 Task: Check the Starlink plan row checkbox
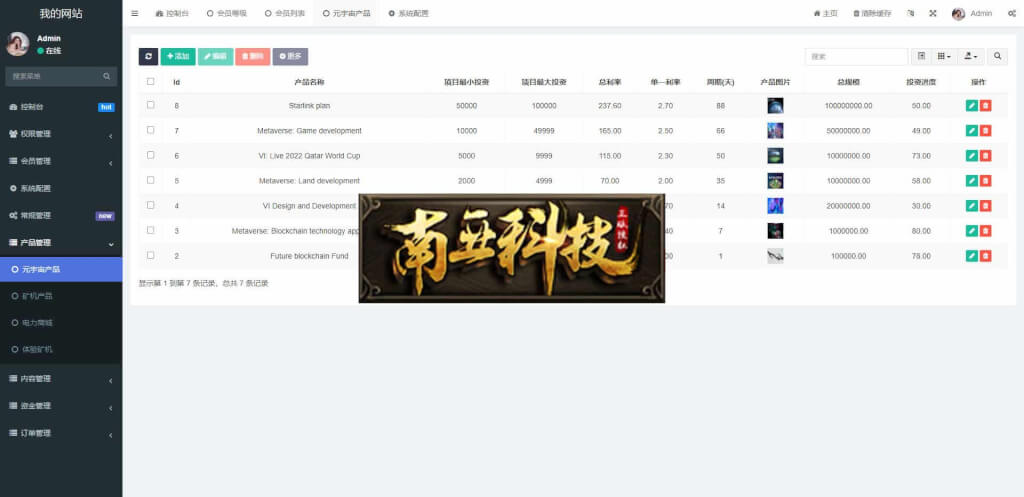pos(151,104)
